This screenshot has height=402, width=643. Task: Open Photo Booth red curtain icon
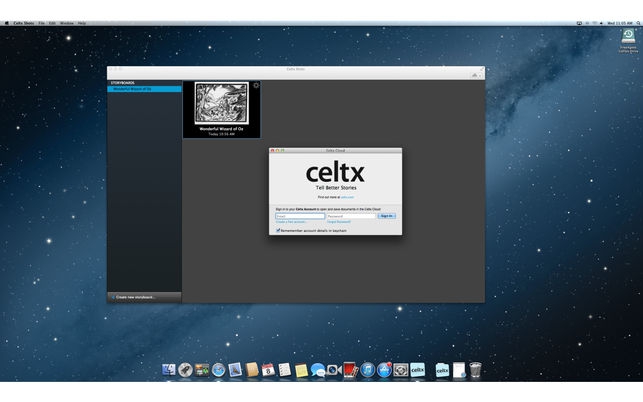pyautogui.click(x=351, y=370)
